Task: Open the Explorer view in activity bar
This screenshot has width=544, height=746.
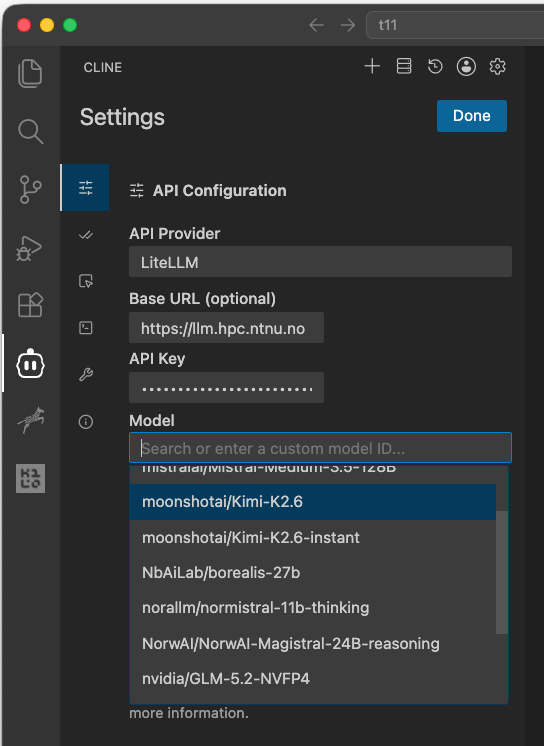Action: 30,73
